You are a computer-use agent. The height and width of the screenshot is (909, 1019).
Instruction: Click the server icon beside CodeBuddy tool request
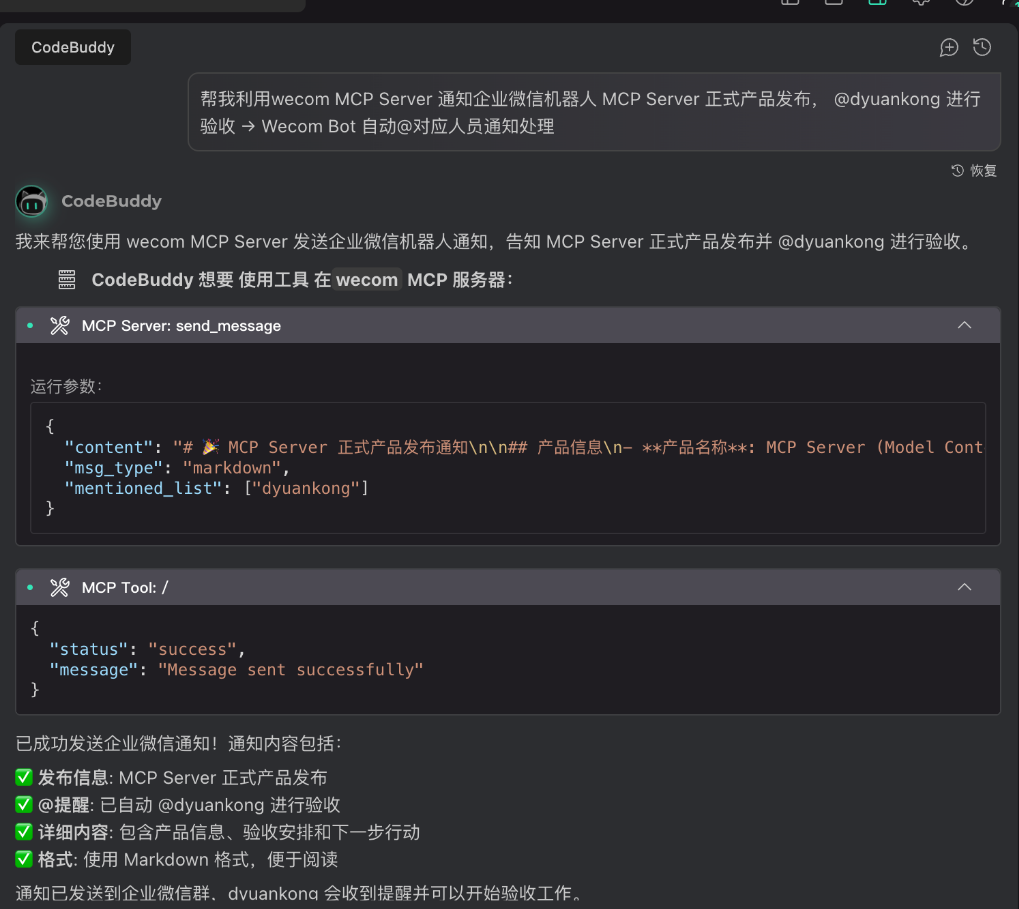(67, 280)
